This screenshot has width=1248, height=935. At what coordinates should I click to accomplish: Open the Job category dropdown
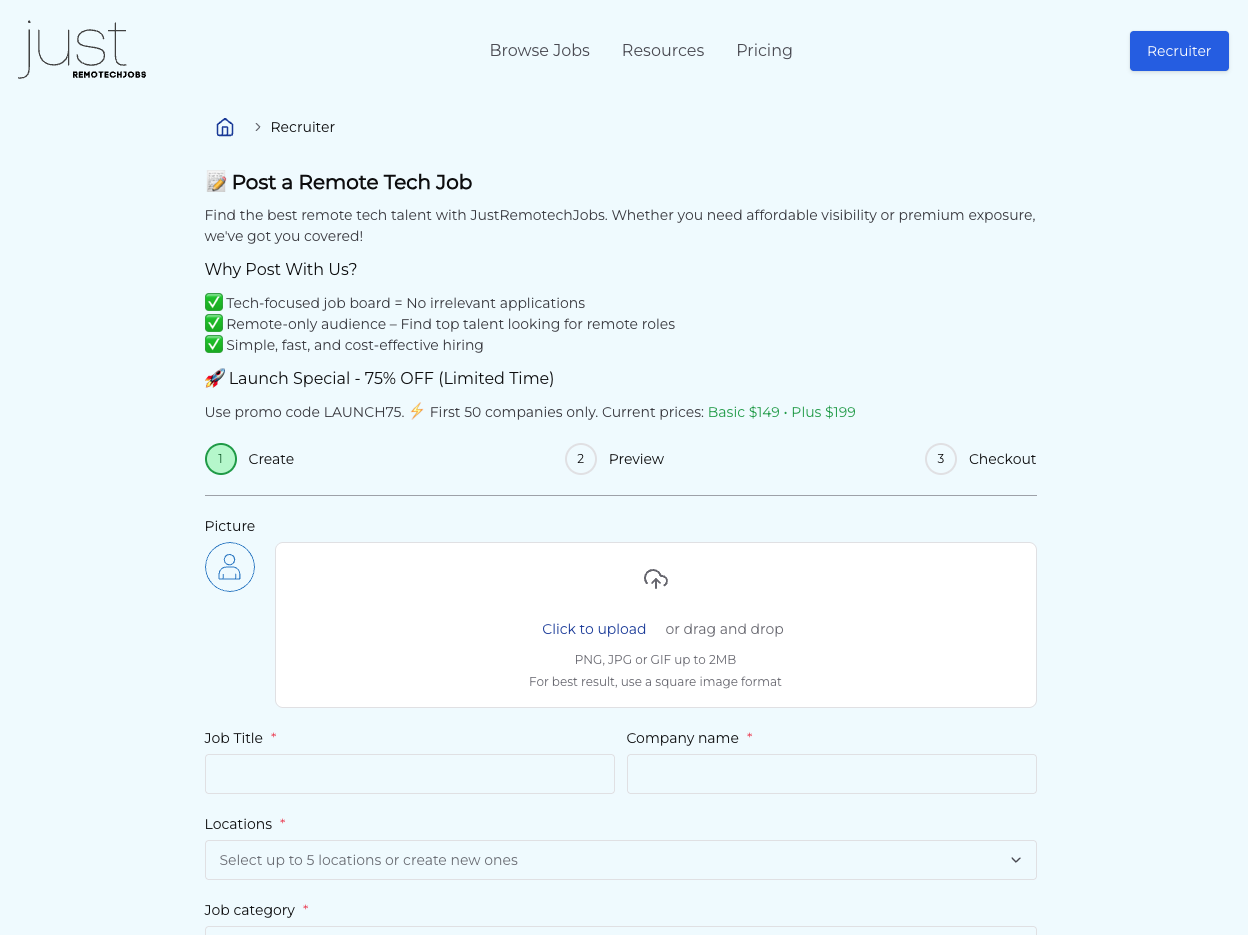coord(621,930)
